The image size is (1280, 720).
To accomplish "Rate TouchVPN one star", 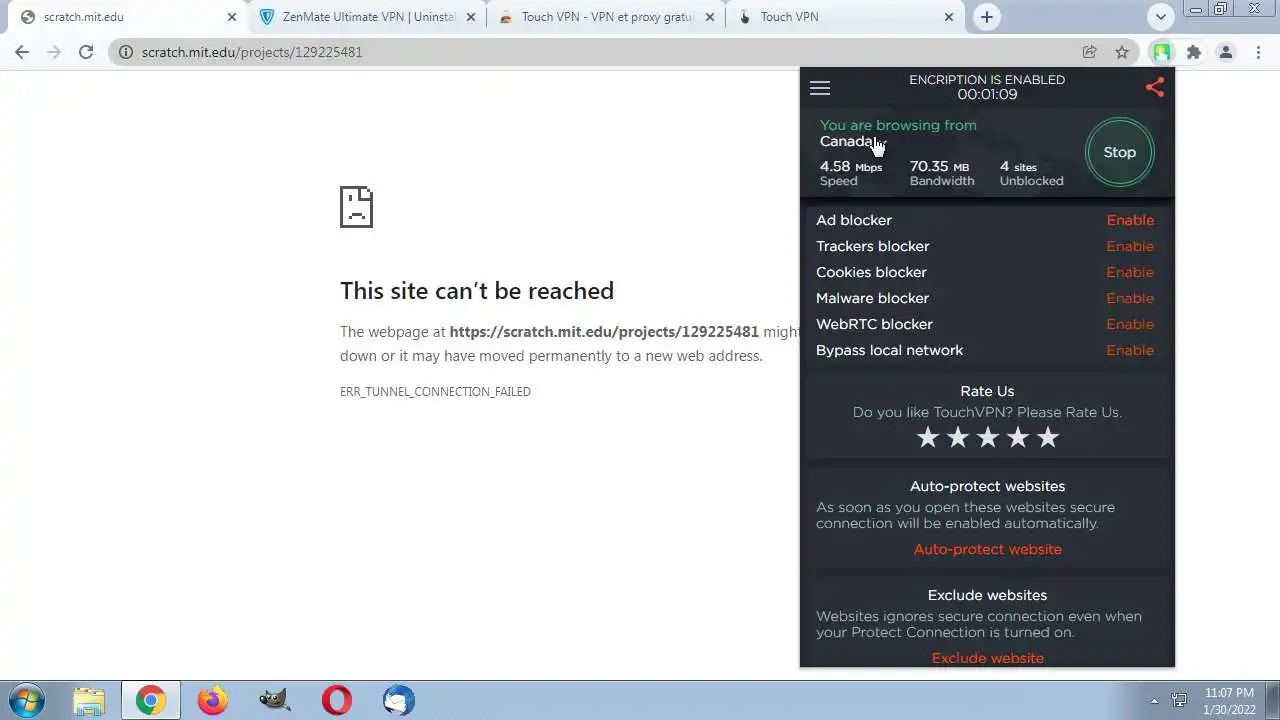I will pos(928,437).
